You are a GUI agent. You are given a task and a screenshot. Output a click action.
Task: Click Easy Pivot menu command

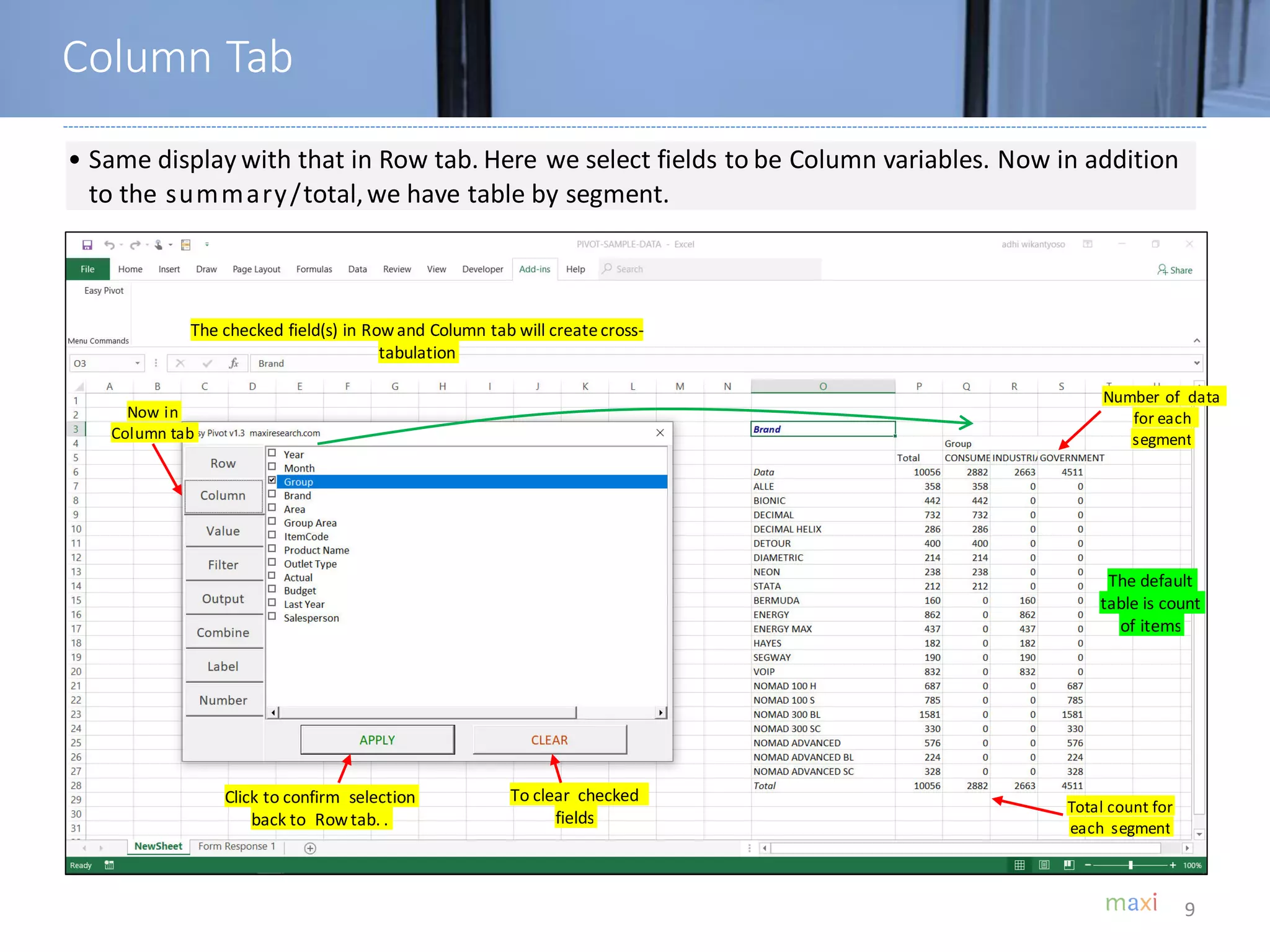104,291
